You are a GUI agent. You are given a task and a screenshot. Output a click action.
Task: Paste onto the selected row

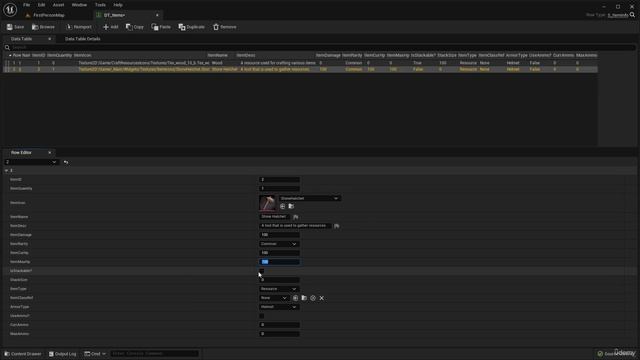click(x=161, y=27)
